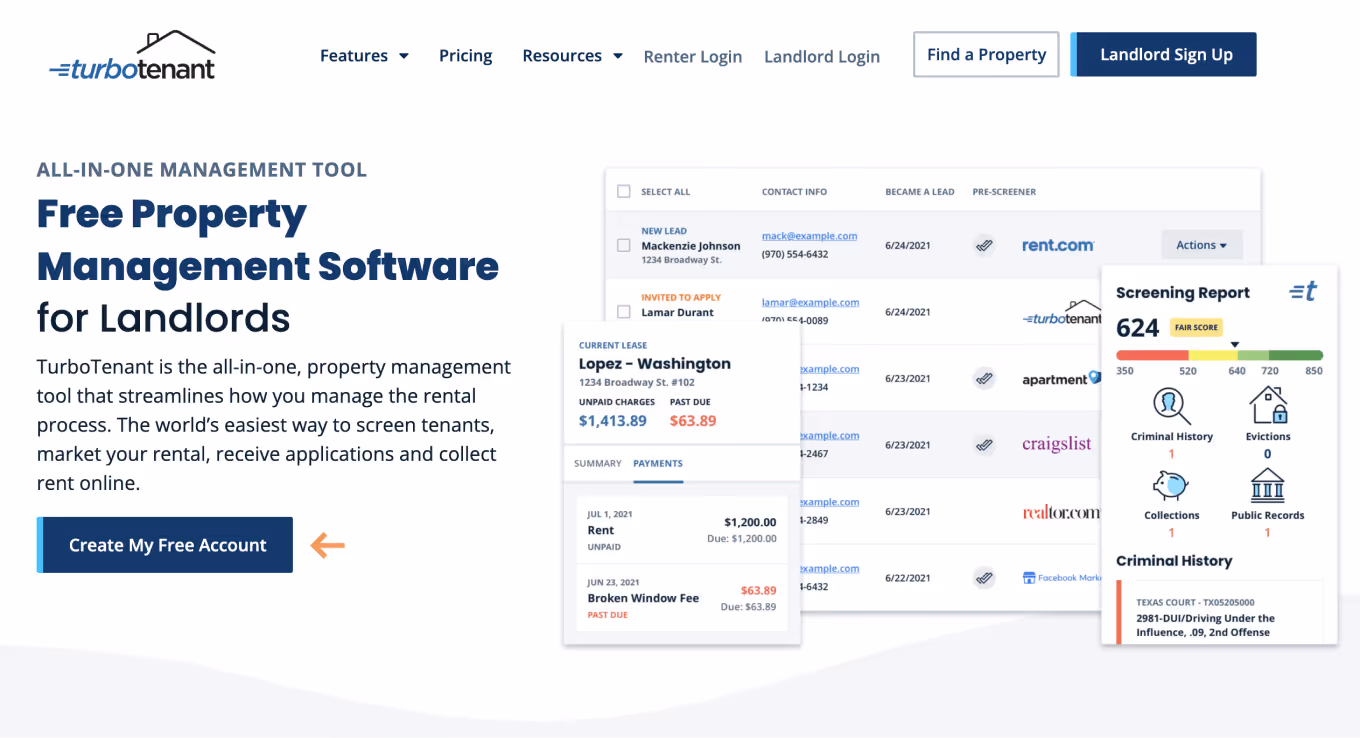Click the apartments source logo

[1060, 379]
